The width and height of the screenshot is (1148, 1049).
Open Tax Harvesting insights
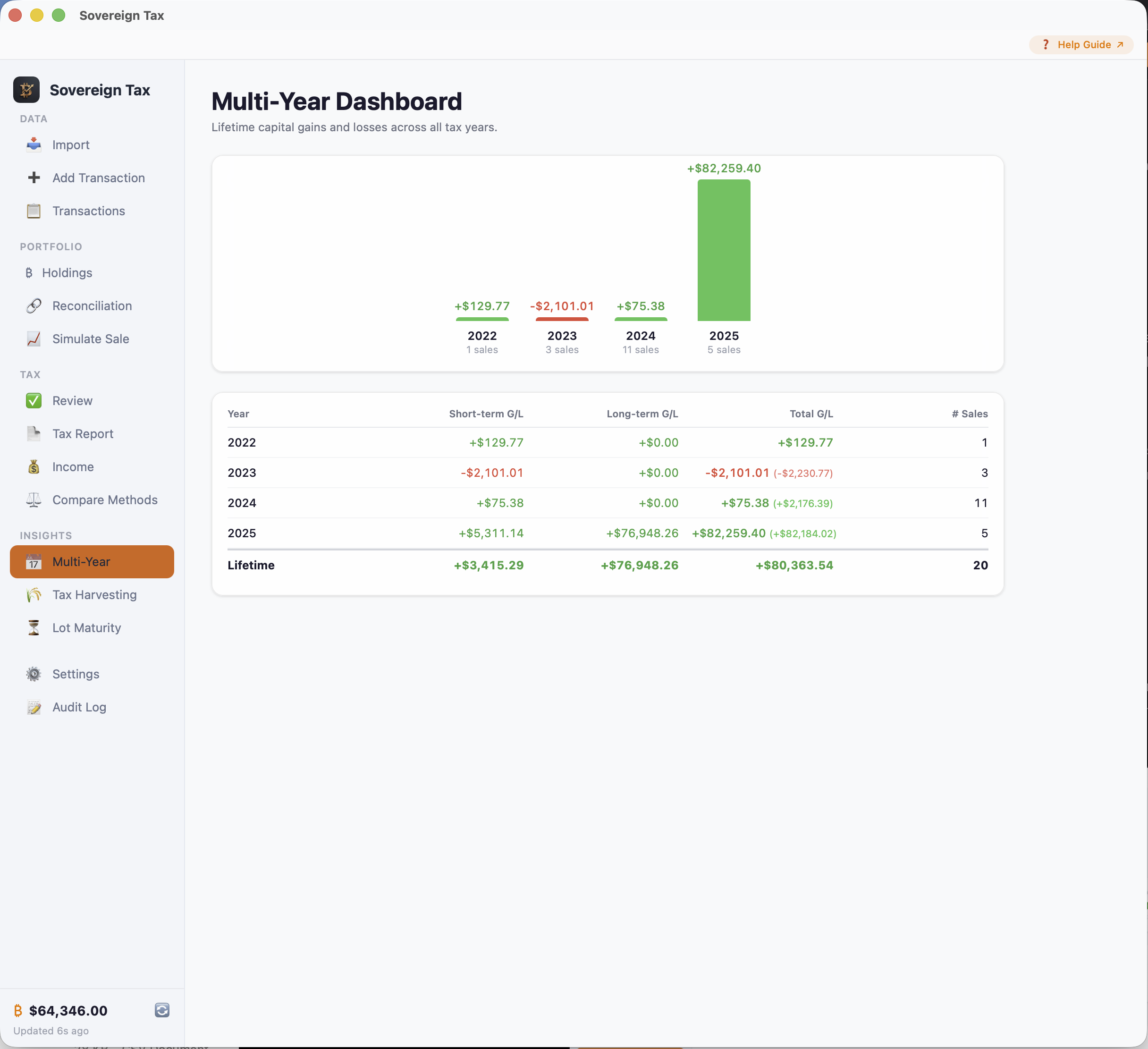[x=94, y=594]
